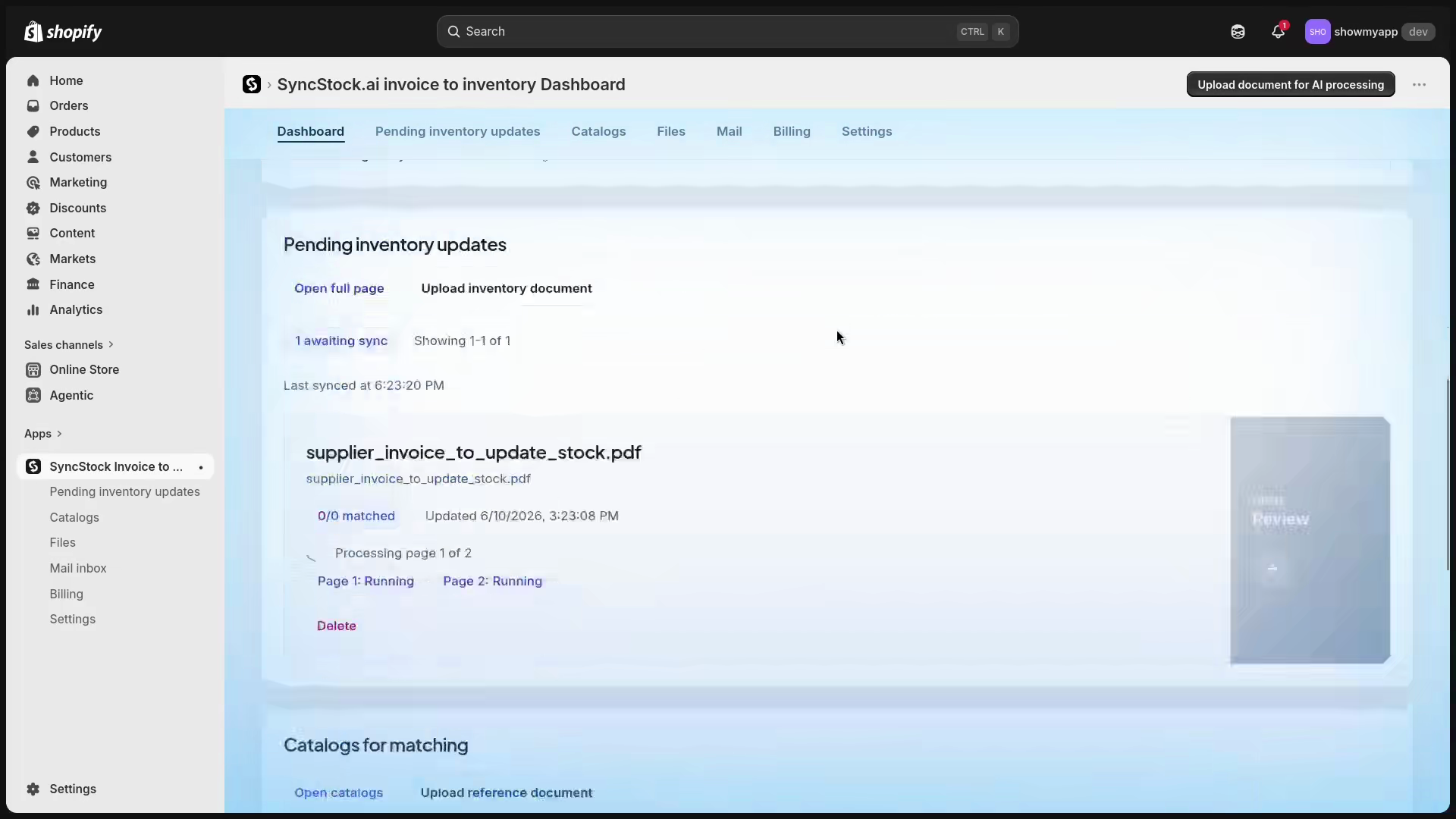
Task: Switch to the Files tab
Action: [671, 131]
